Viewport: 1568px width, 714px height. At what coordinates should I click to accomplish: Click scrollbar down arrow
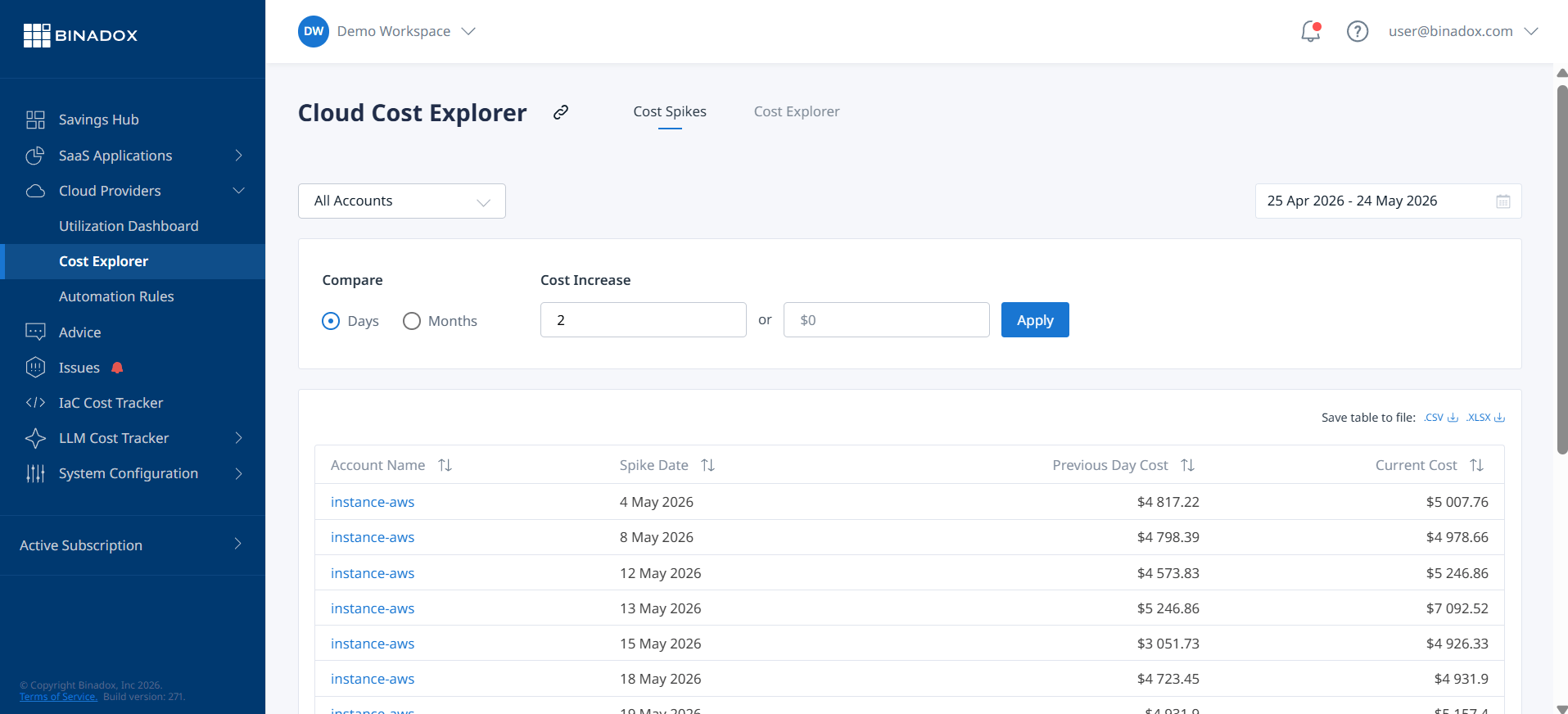[x=1562, y=708]
